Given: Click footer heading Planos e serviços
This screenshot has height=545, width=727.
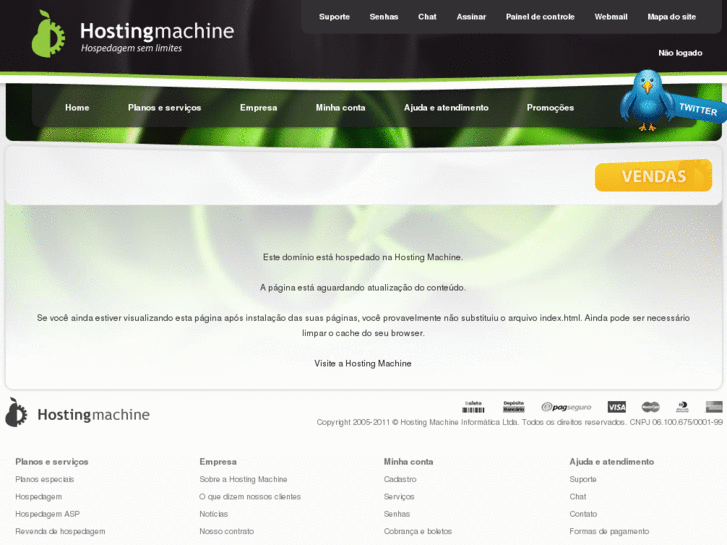Looking at the screenshot, I should tap(52, 462).
